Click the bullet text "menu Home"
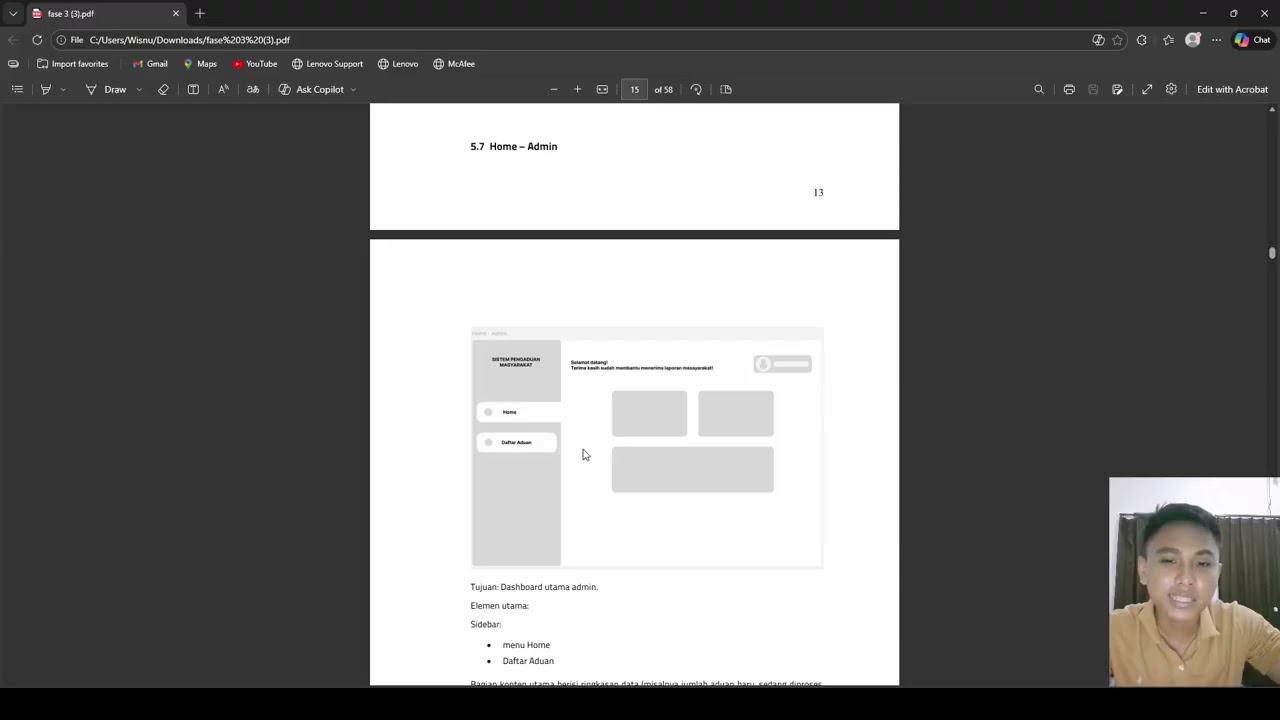 coord(526,645)
